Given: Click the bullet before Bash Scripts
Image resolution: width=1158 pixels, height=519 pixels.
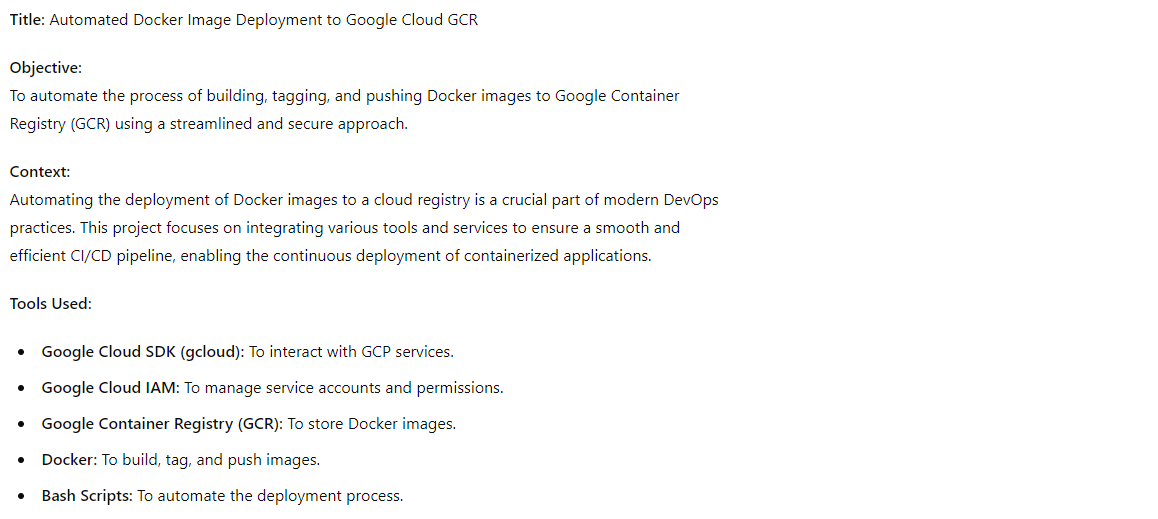Looking at the screenshot, I should click(x=22, y=497).
